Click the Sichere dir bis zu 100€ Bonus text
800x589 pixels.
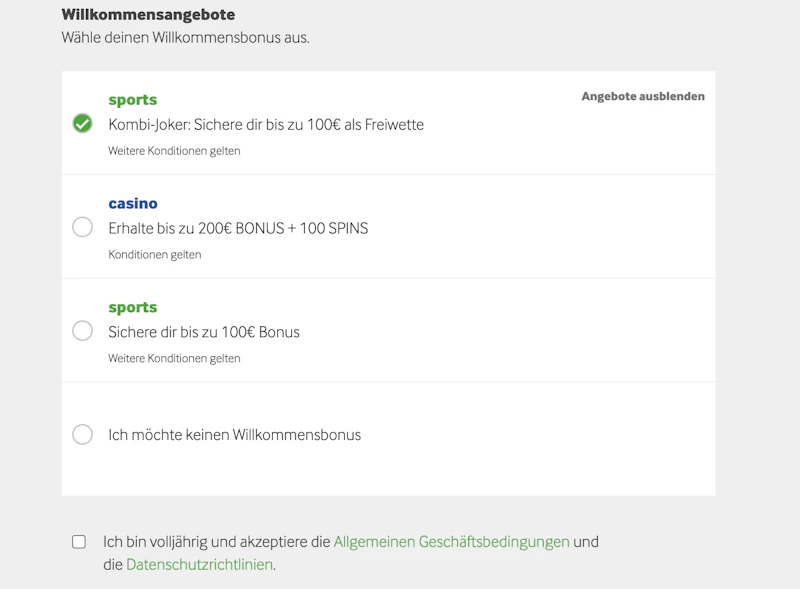[204, 332]
